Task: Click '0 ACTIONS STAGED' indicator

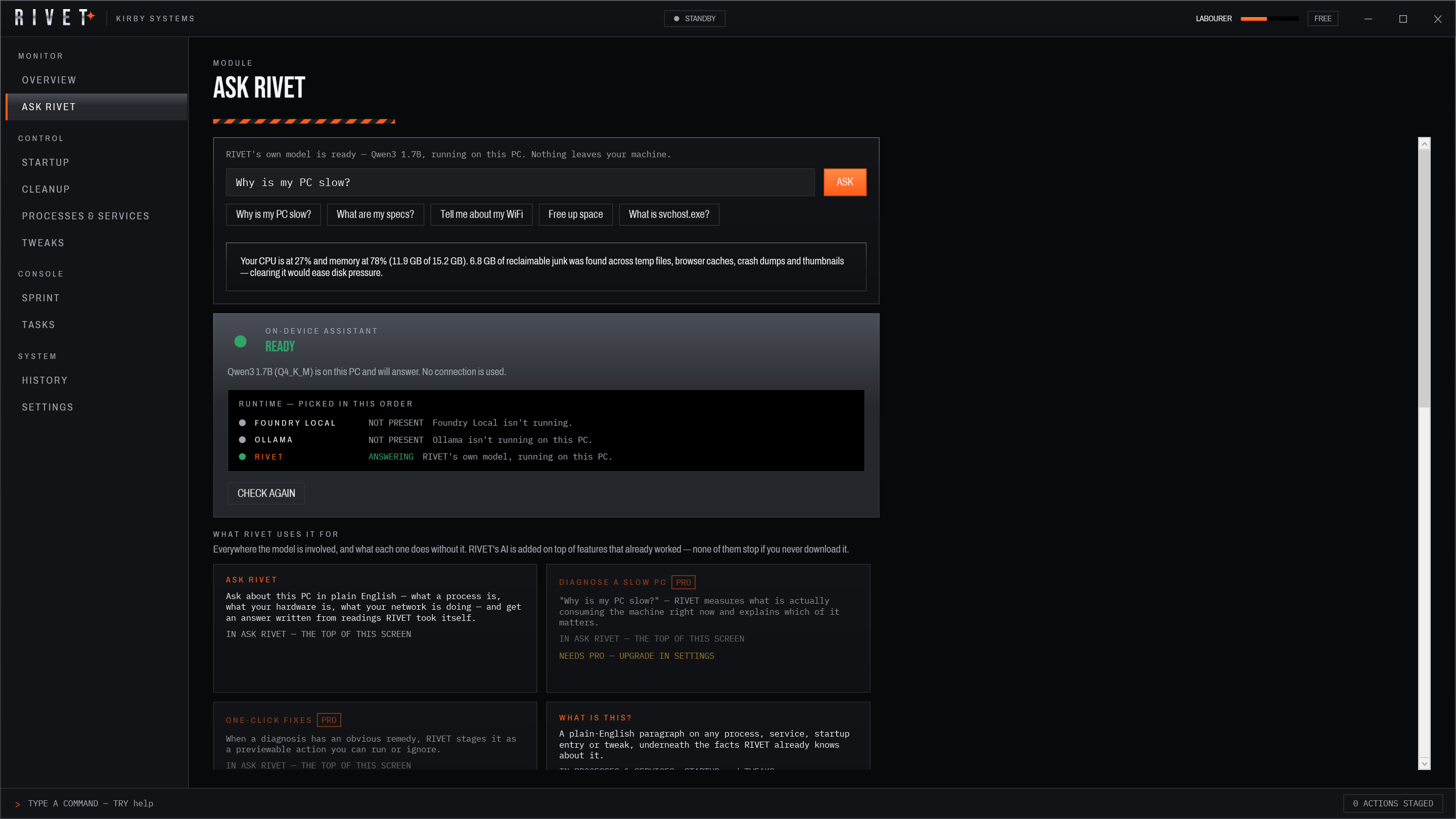Action: click(1393, 804)
